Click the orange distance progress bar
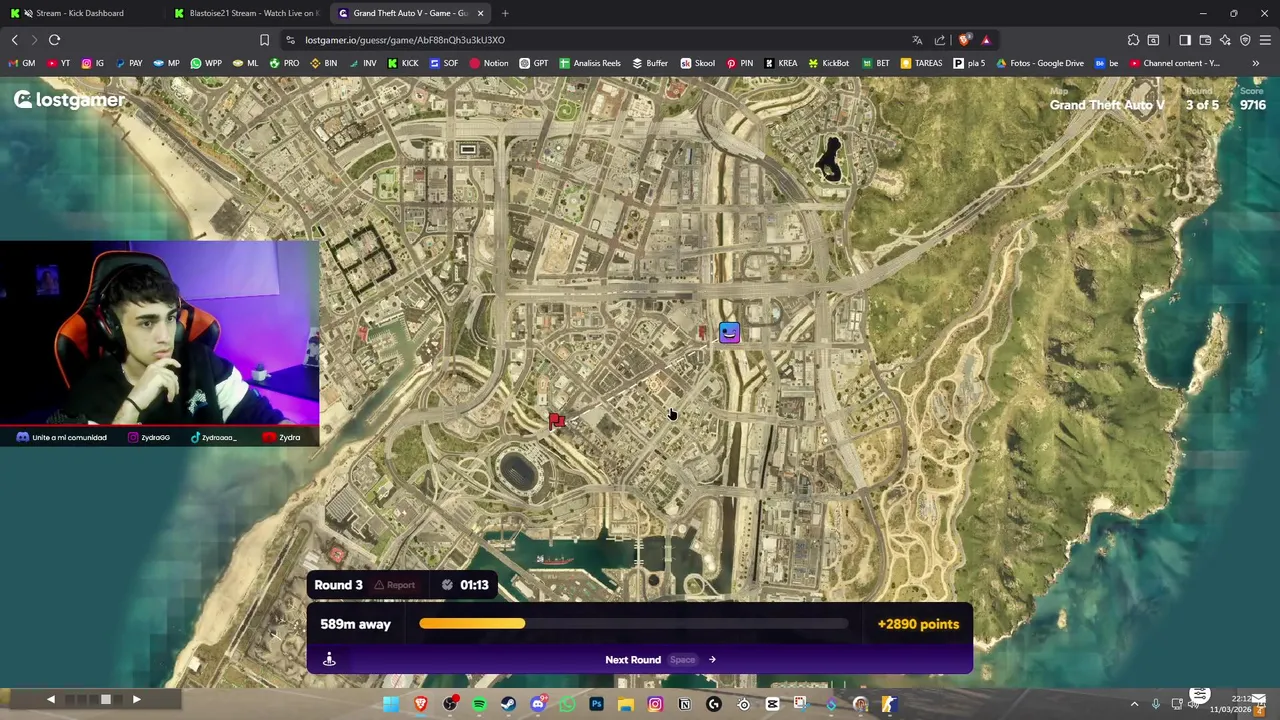The image size is (1280, 720). [x=472, y=624]
